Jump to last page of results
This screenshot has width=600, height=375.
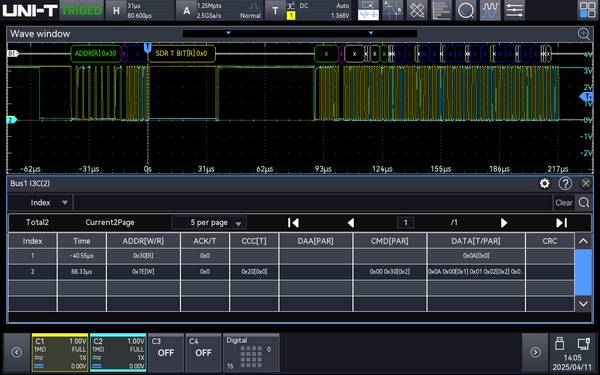coord(561,223)
